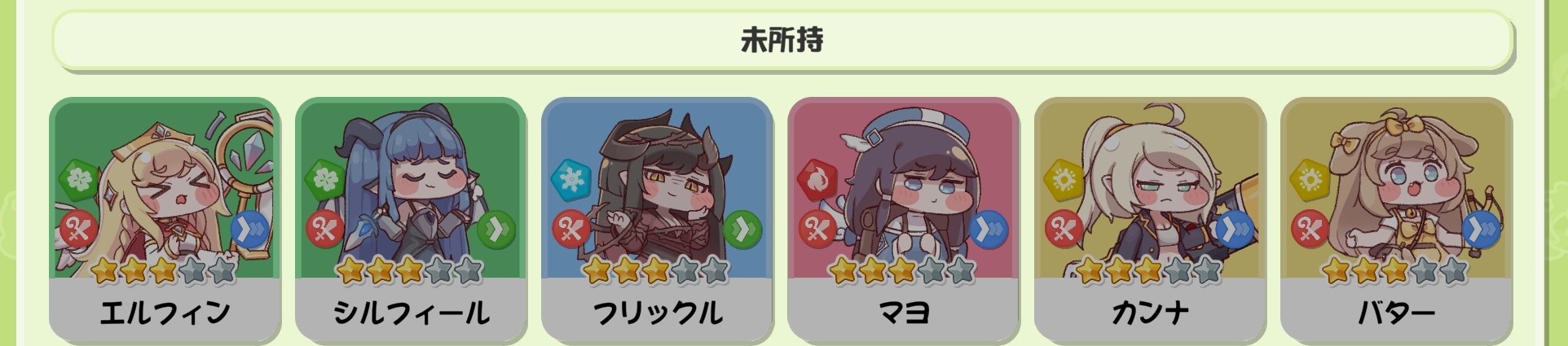Open the シルフィール character card
Image resolution: width=1568 pixels, height=346 pixels.
pyautogui.click(x=411, y=220)
